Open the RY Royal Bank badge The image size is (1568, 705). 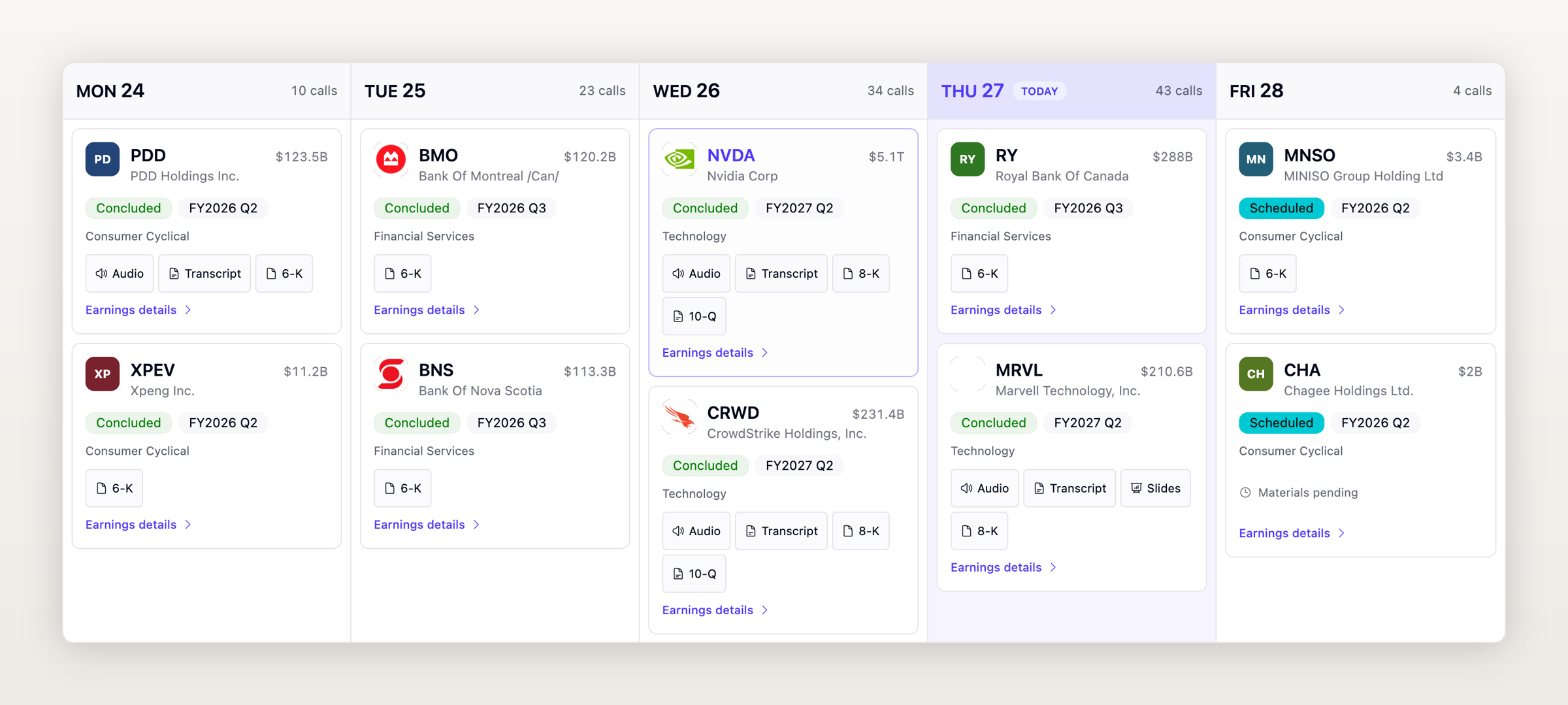968,159
